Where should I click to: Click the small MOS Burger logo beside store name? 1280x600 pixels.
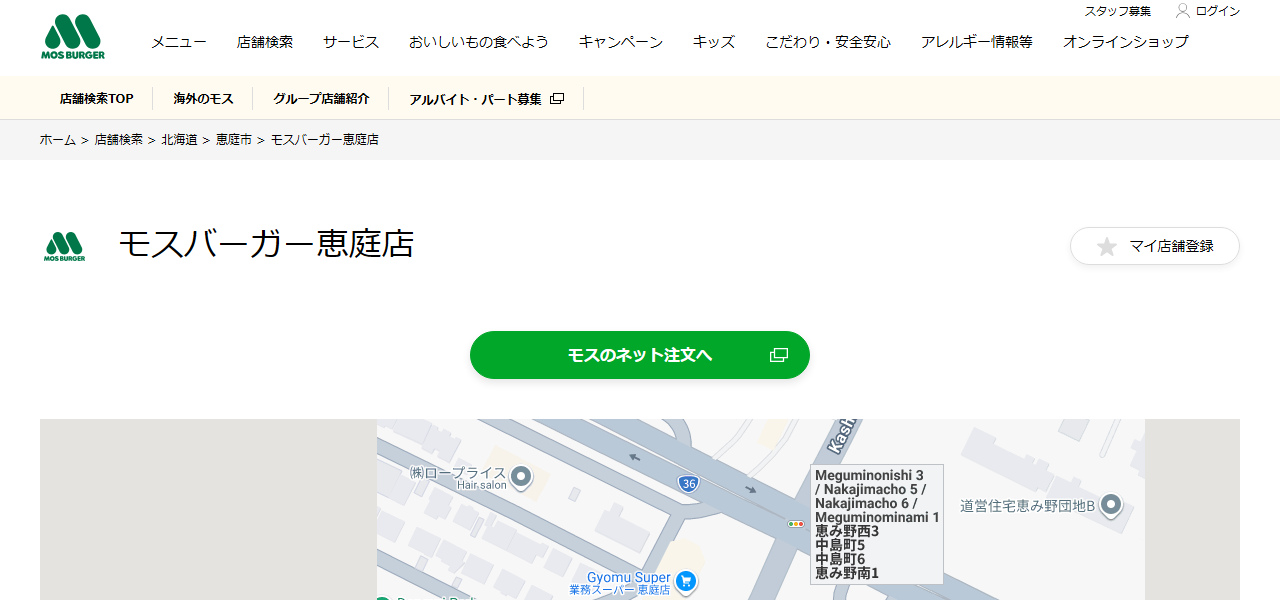[64, 246]
